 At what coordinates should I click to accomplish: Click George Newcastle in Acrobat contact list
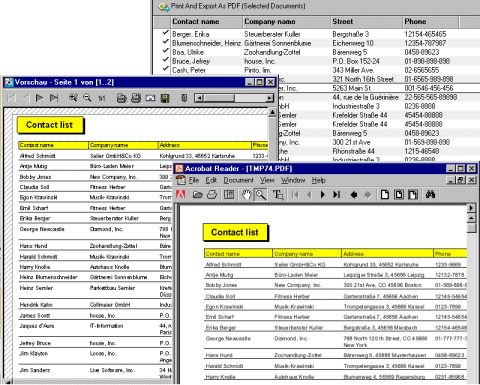click(228, 338)
